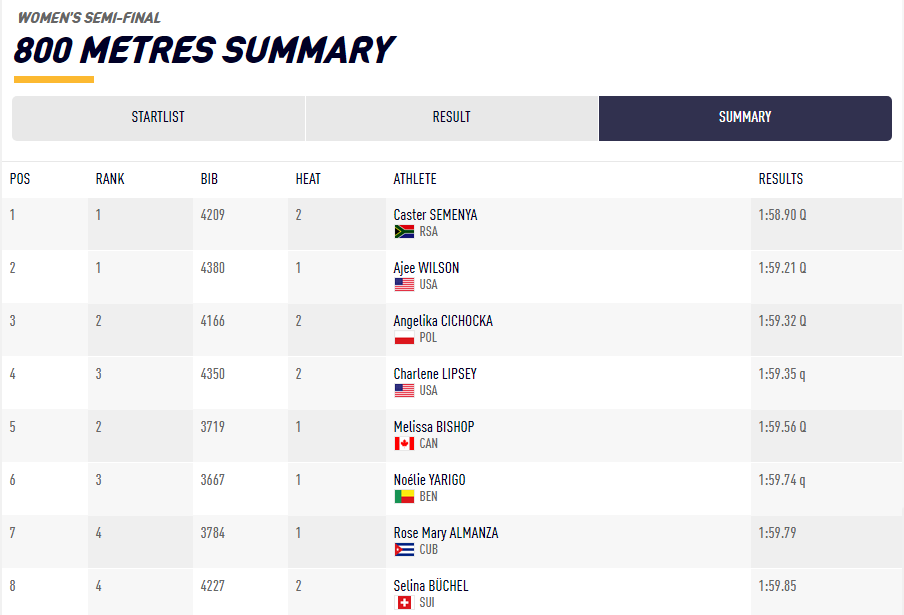This screenshot has width=904, height=615.
Task: Click the USA flag beside Ajee Wilson
Action: pyautogui.click(x=404, y=285)
